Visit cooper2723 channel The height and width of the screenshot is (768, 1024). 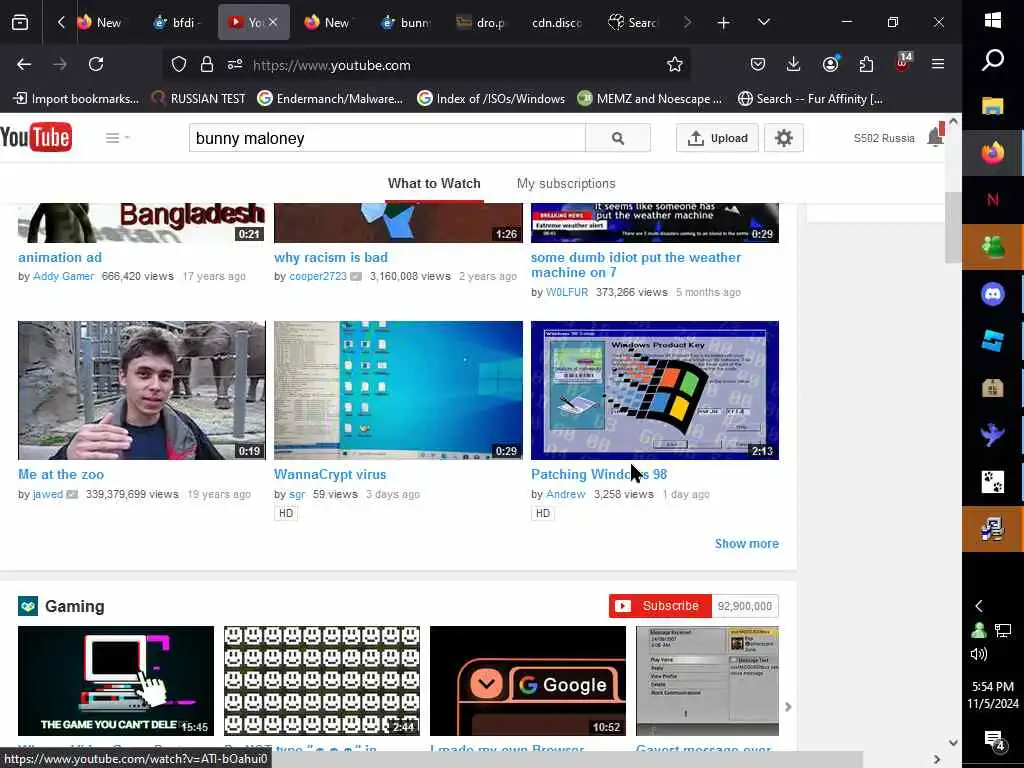[x=318, y=276]
